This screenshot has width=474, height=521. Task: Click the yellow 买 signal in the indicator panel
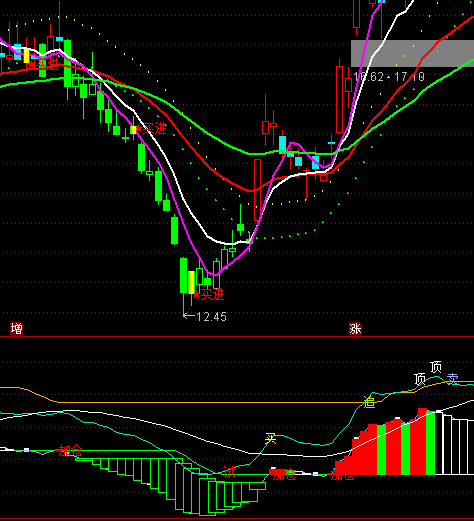(271, 438)
